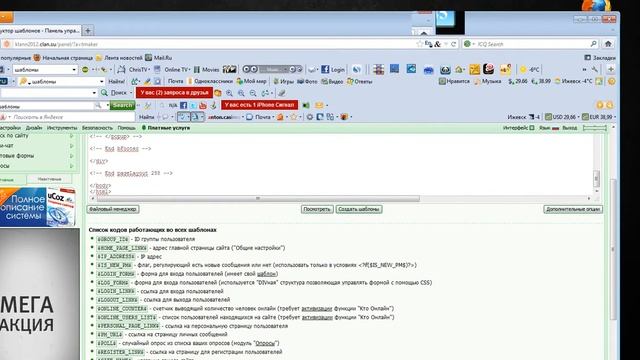This screenshot has height=360, width=640.
Task: Click the Нравится toolbar button
Action: (x=454, y=81)
